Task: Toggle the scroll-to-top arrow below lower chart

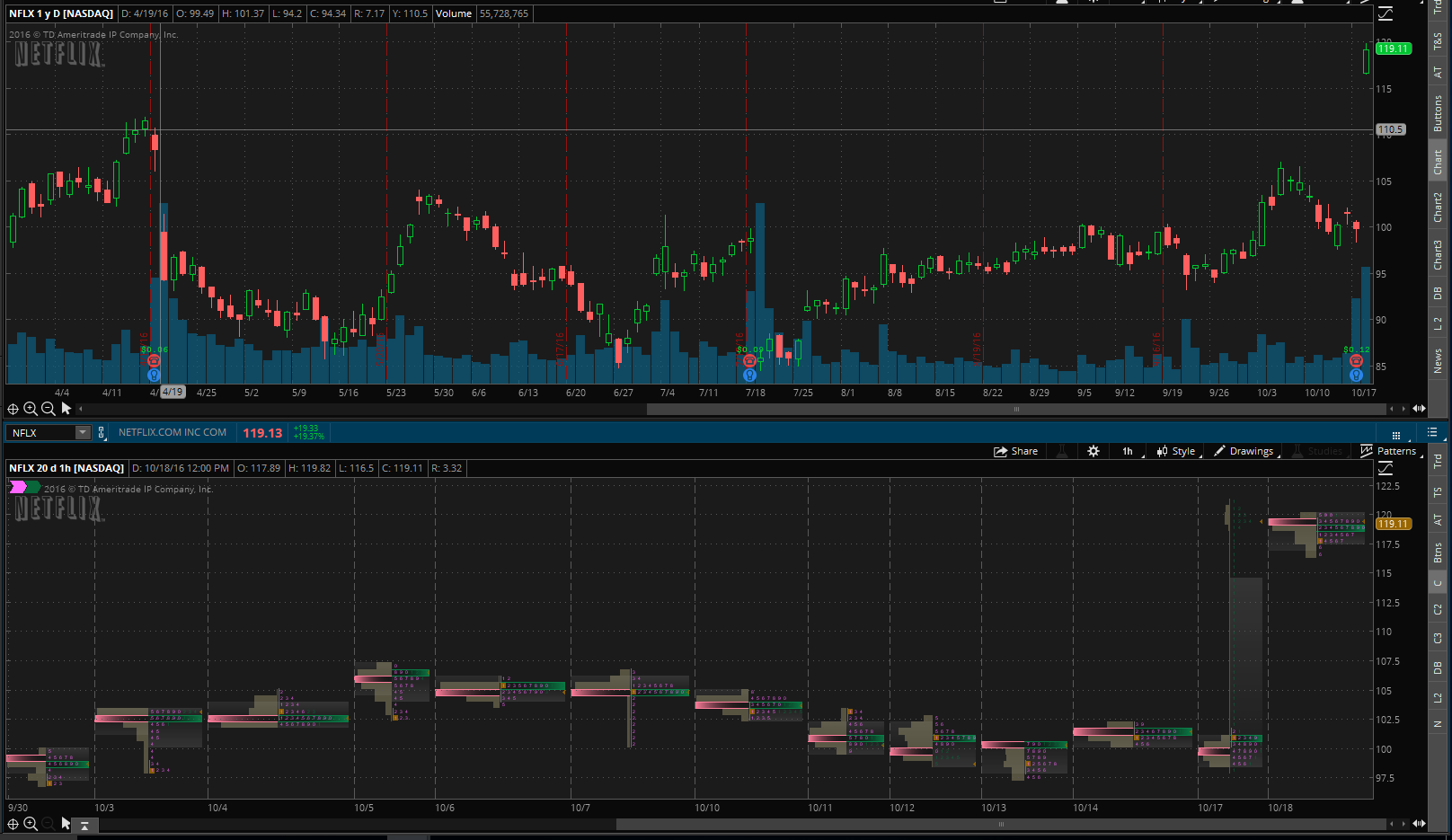Action: 84,825
